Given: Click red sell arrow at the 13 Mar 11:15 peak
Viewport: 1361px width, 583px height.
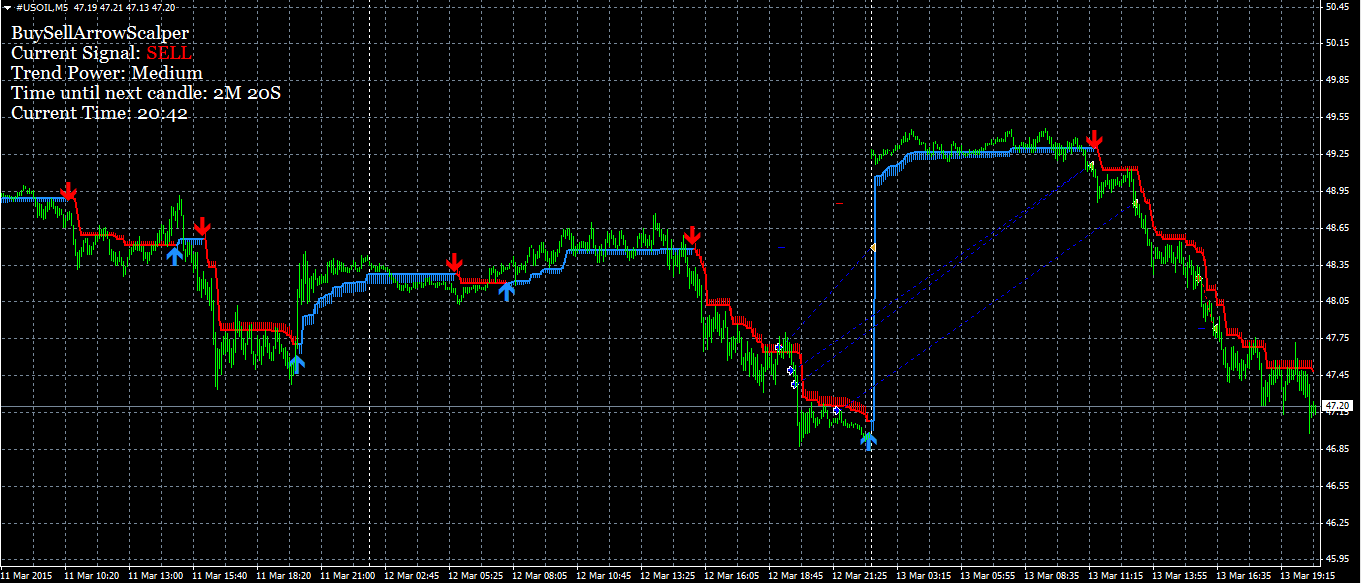Looking at the screenshot, I should coord(1095,139).
